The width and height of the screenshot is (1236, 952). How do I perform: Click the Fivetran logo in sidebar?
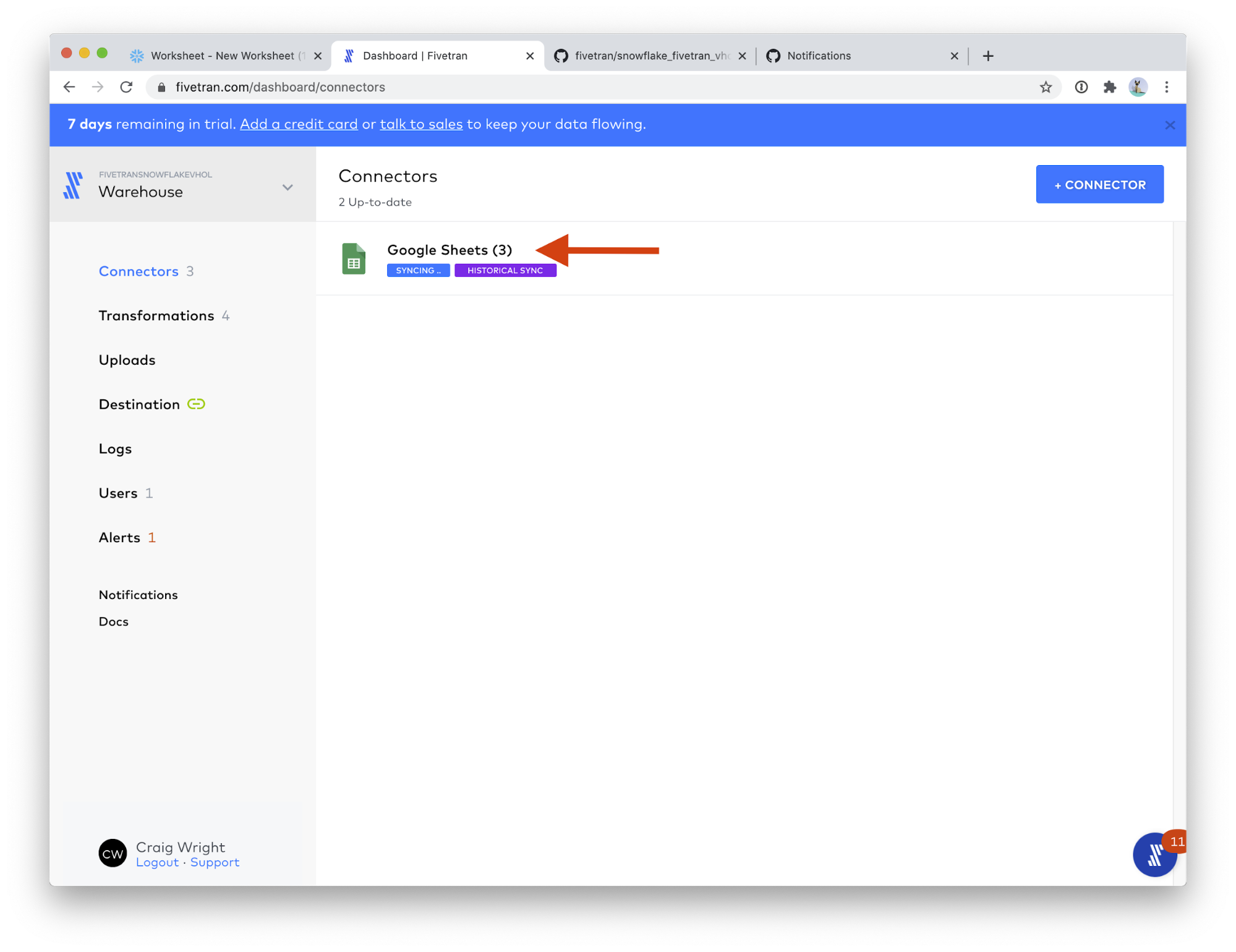73,185
